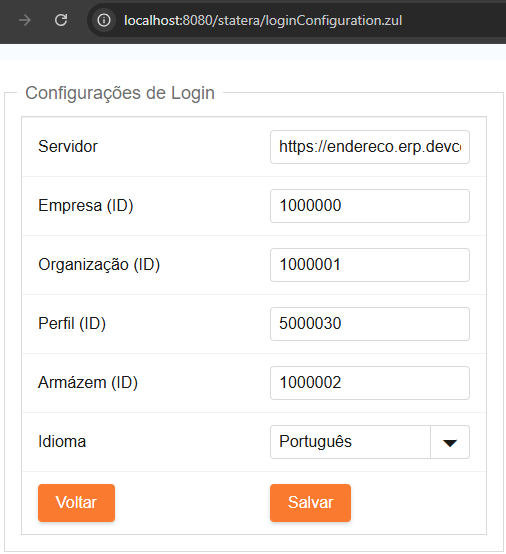Open the site information icon
The width and height of the screenshot is (506, 554).
104,20
